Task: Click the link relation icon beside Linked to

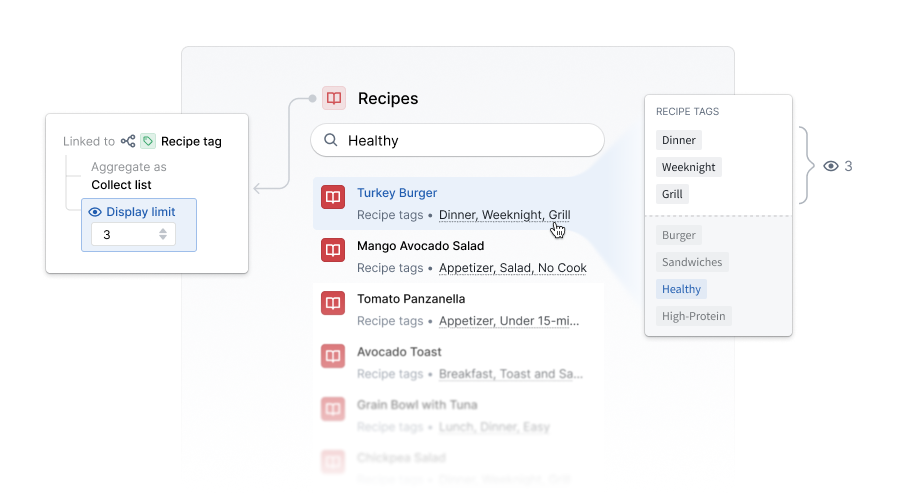Action: click(128, 141)
